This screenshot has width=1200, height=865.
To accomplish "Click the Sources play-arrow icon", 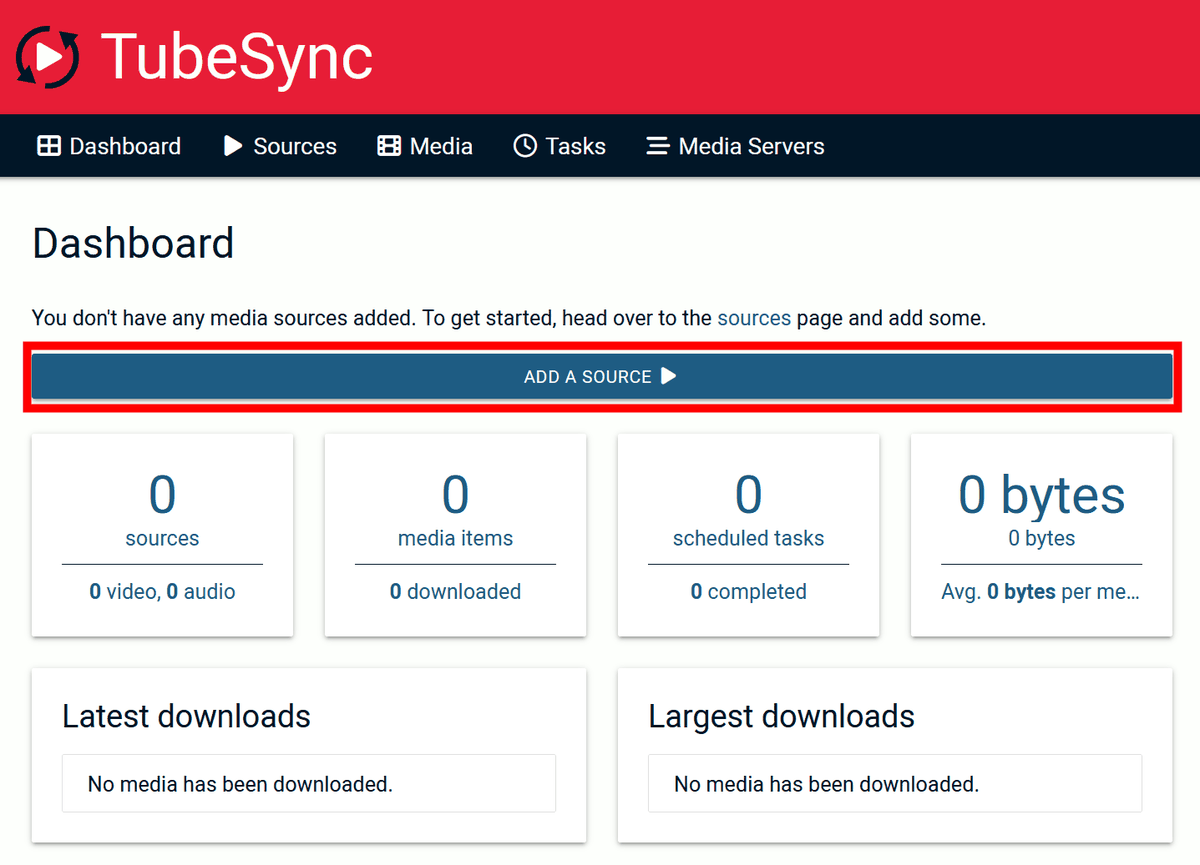I will [x=233, y=146].
